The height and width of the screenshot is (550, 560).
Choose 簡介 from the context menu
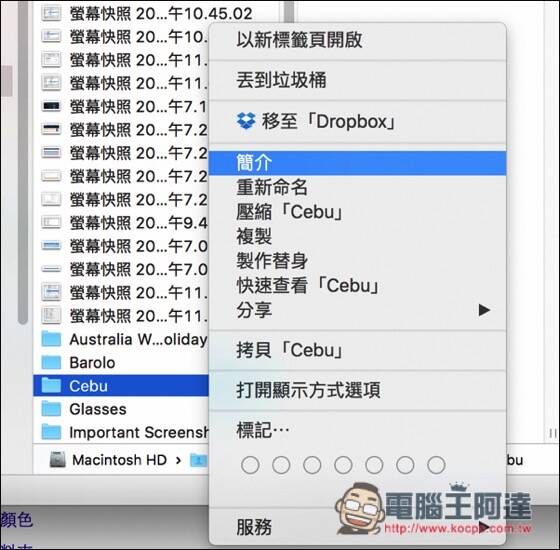tap(357, 163)
